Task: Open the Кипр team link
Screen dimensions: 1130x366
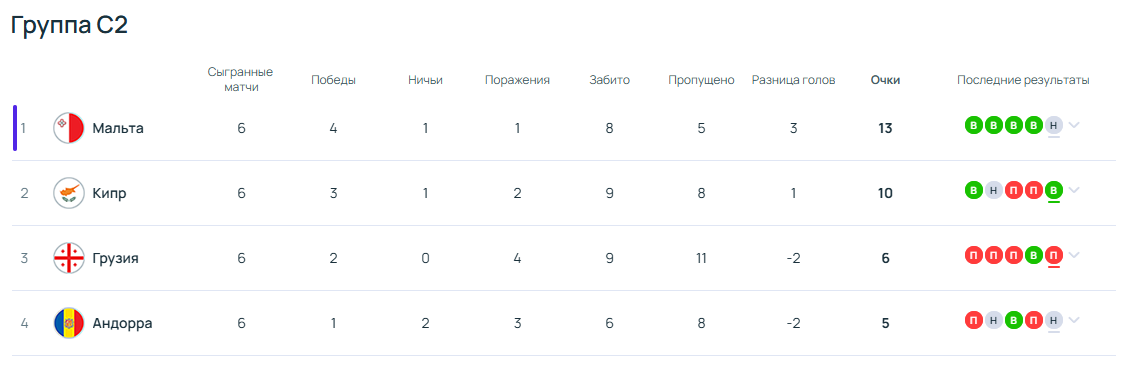Action: [x=110, y=193]
